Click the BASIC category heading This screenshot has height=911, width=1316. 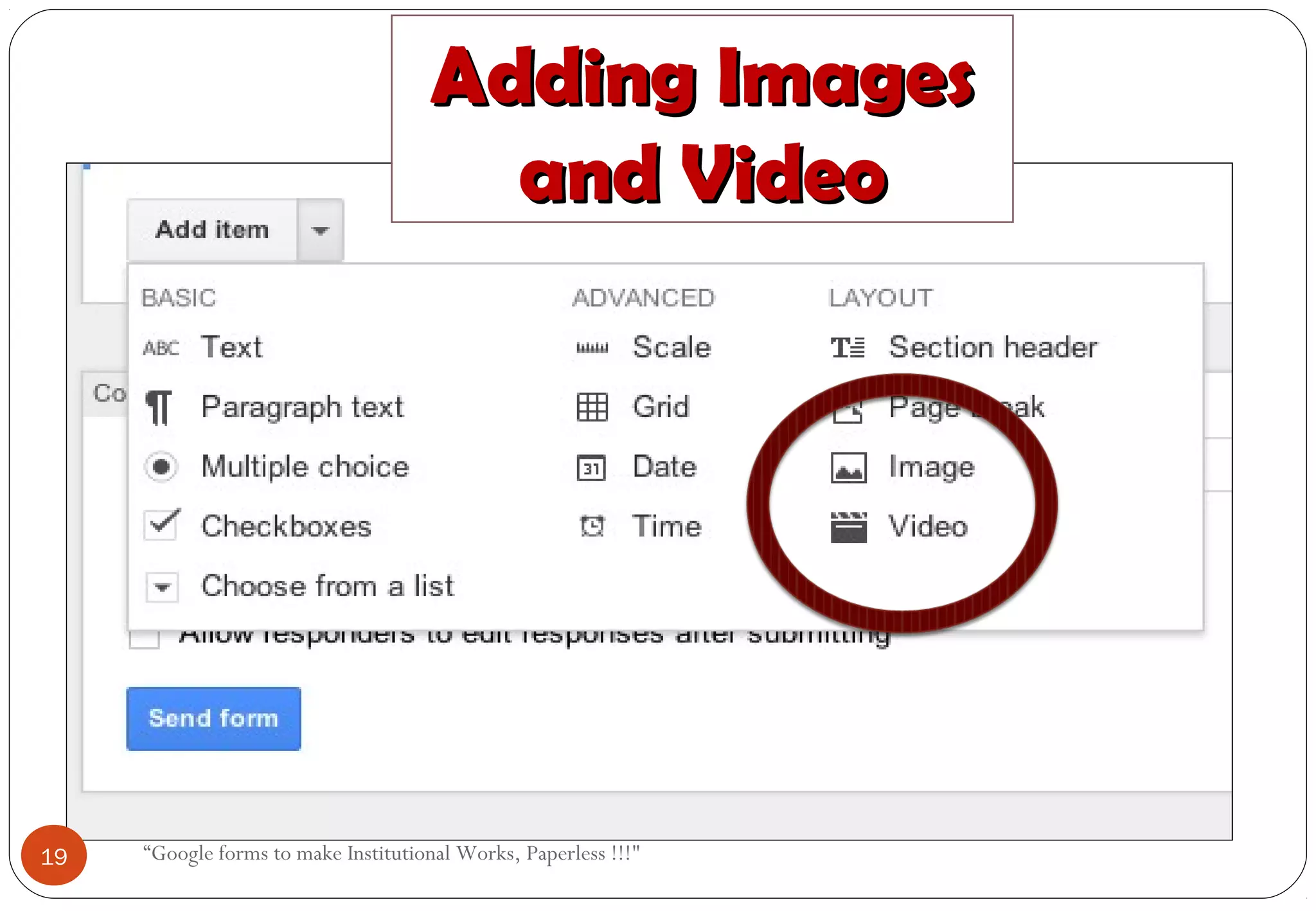click(179, 298)
